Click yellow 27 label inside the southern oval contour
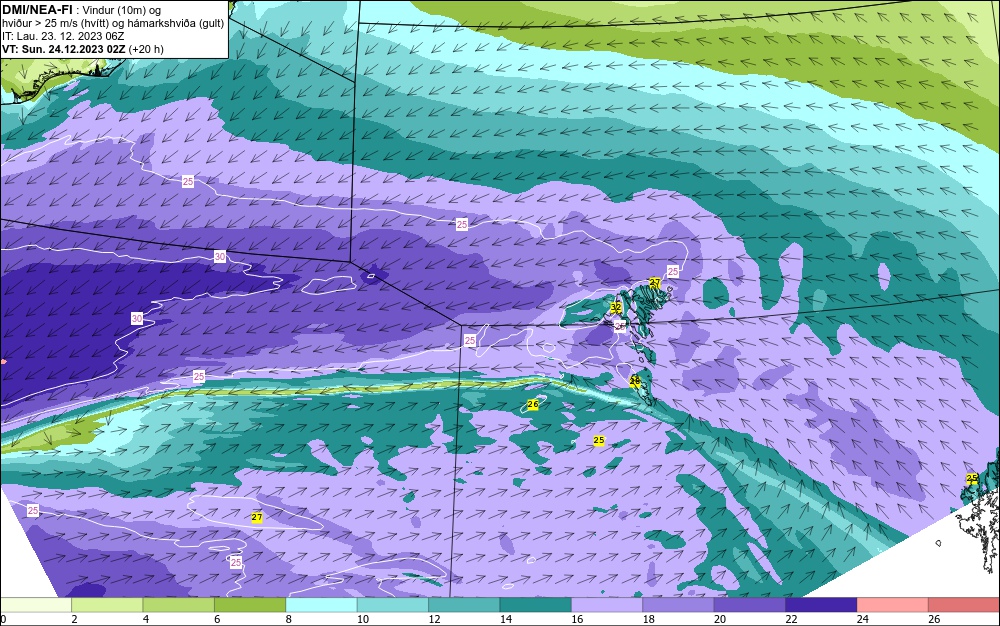This screenshot has width=1000, height=626. 257,518
